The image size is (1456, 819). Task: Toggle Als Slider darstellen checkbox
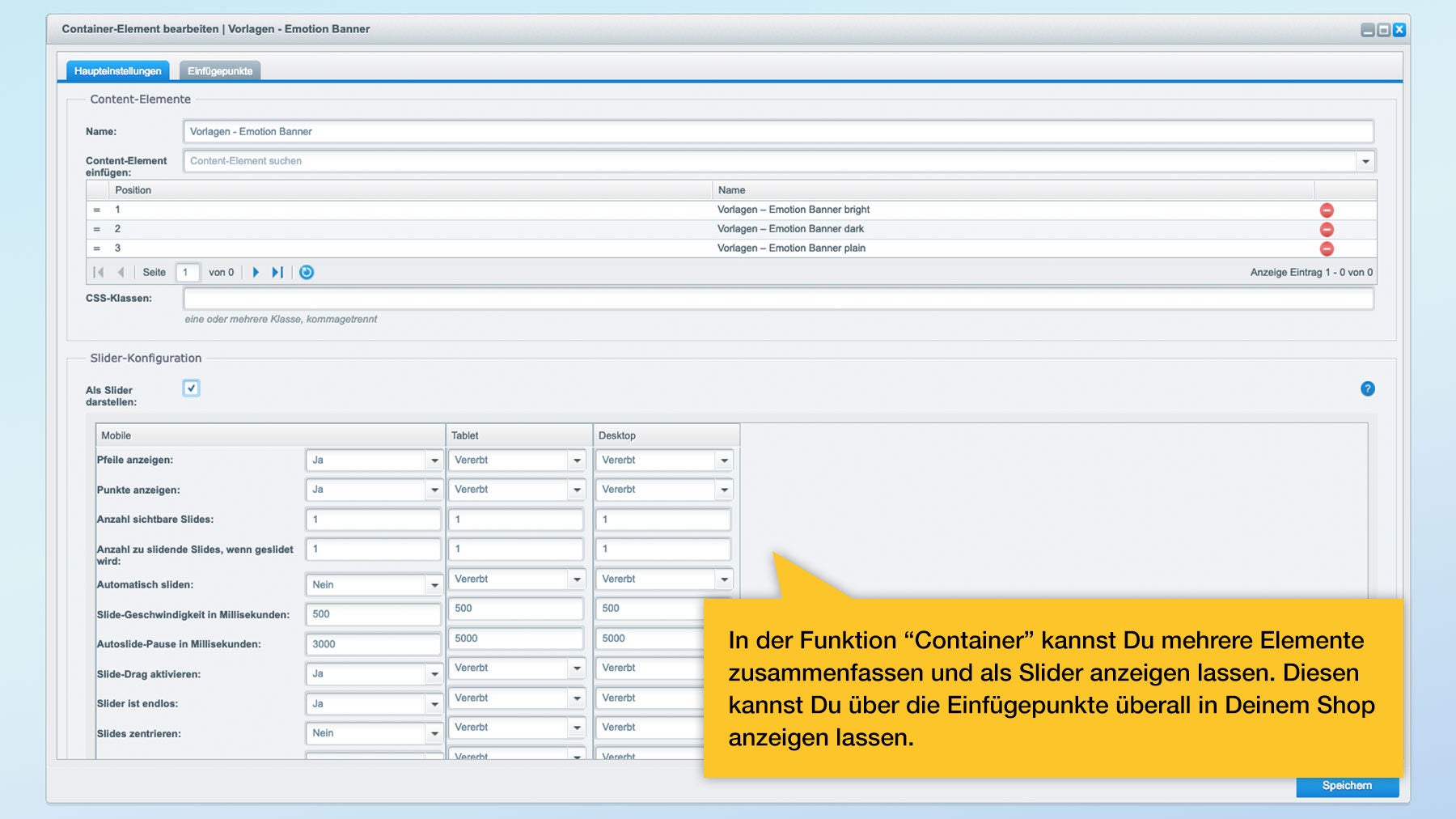tap(192, 388)
